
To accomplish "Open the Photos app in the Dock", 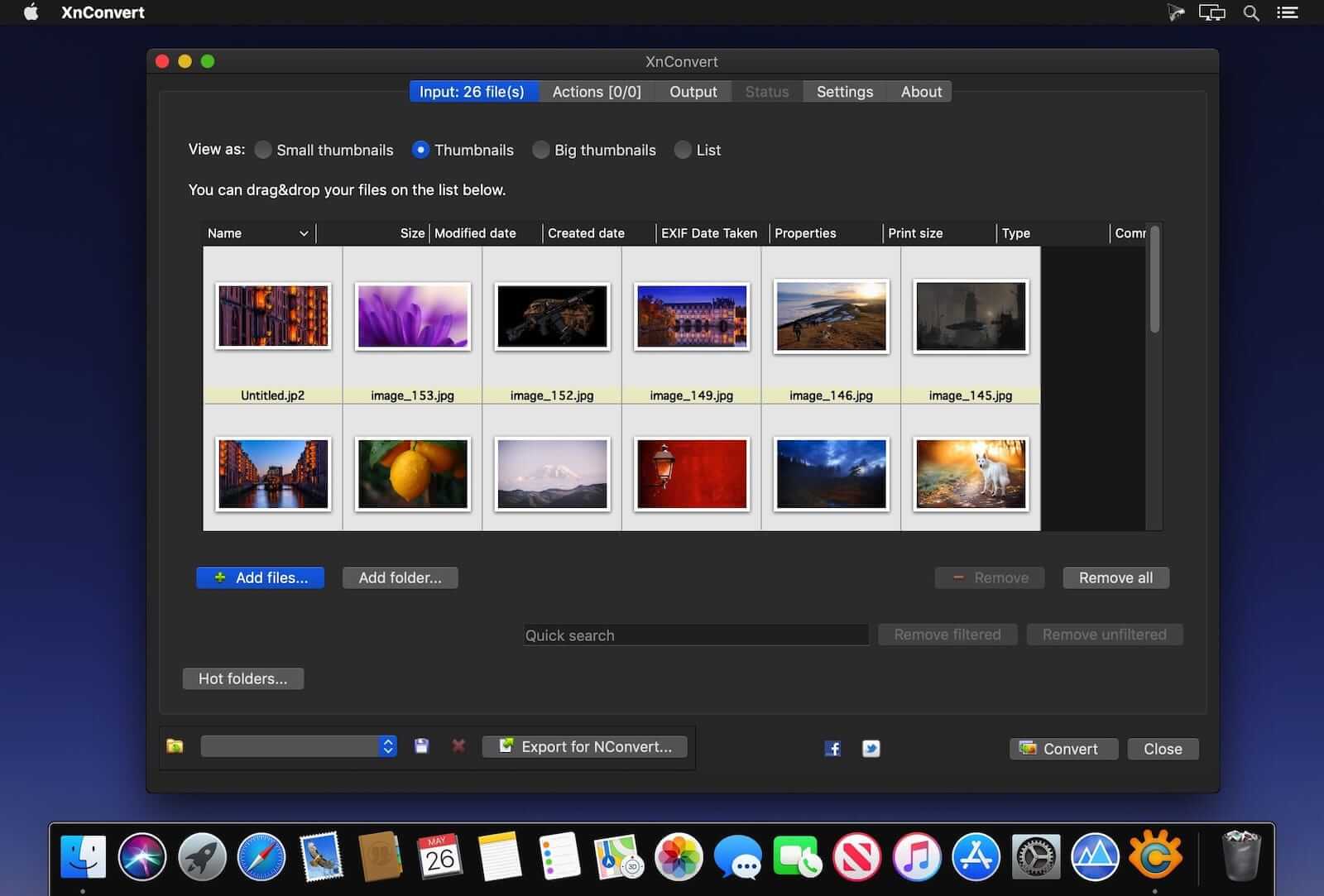I will [x=678, y=858].
